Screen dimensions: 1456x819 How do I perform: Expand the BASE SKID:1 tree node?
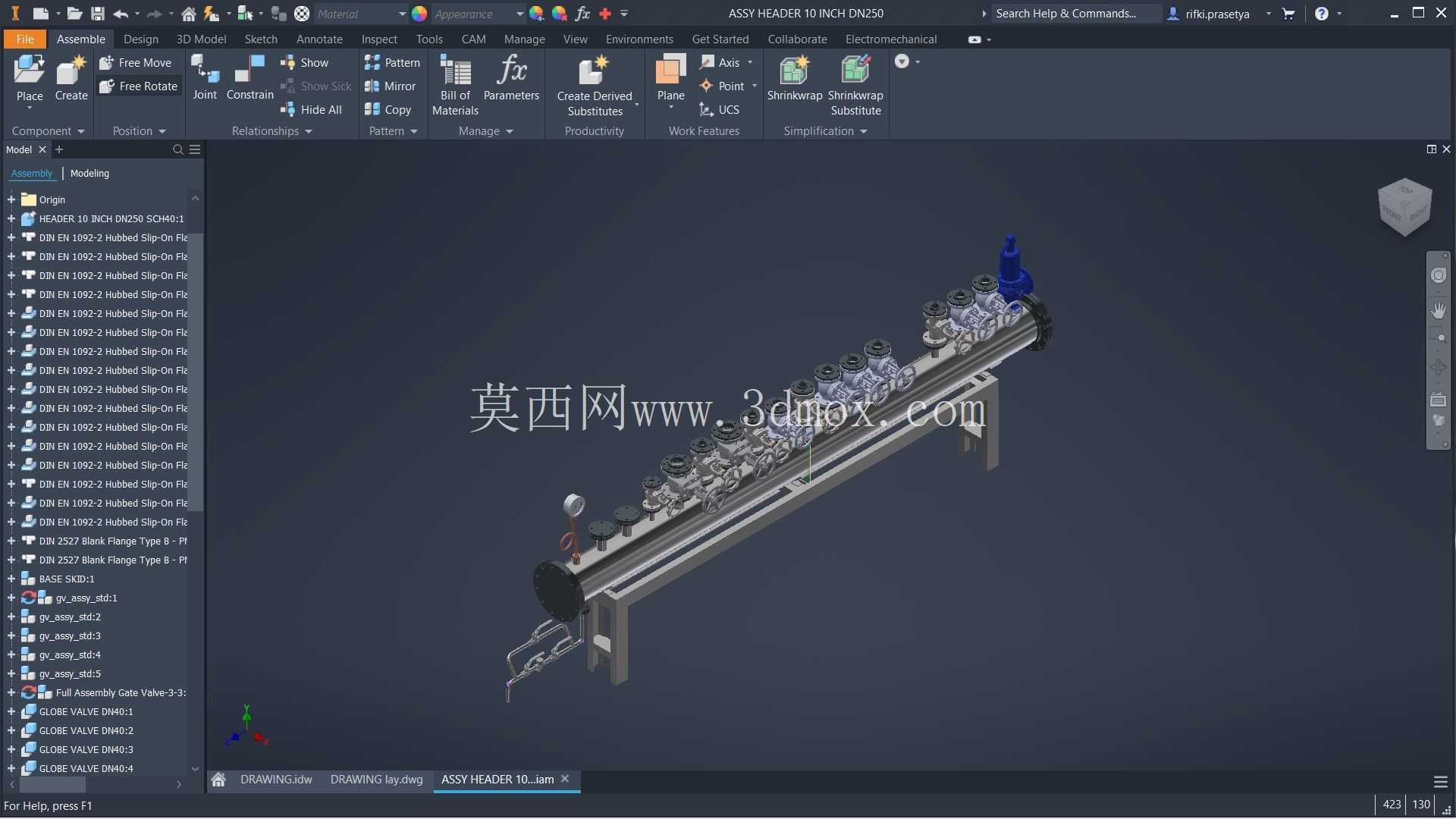(x=11, y=579)
